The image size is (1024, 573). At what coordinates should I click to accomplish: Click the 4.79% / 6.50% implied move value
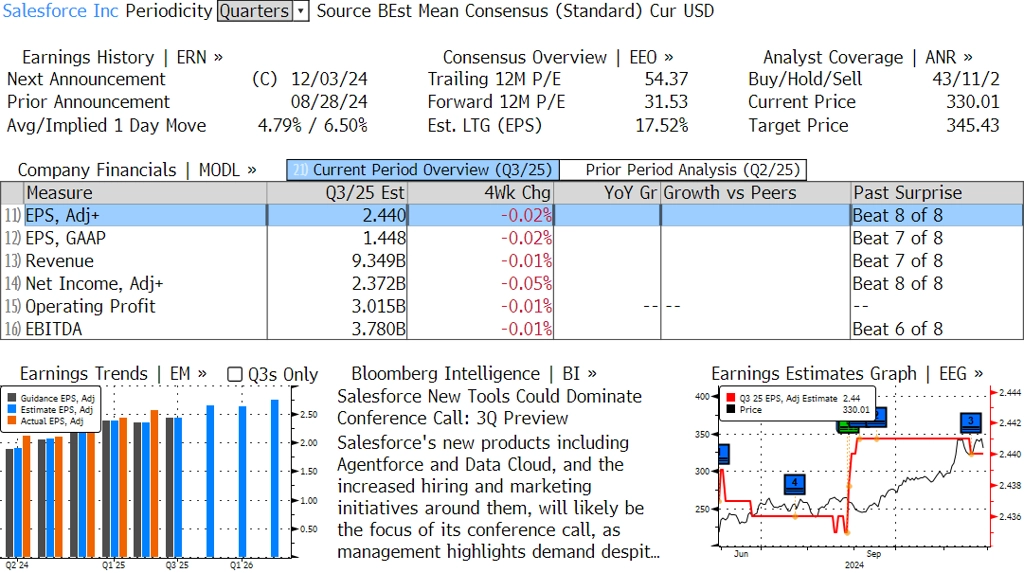click(x=313, y=125)
